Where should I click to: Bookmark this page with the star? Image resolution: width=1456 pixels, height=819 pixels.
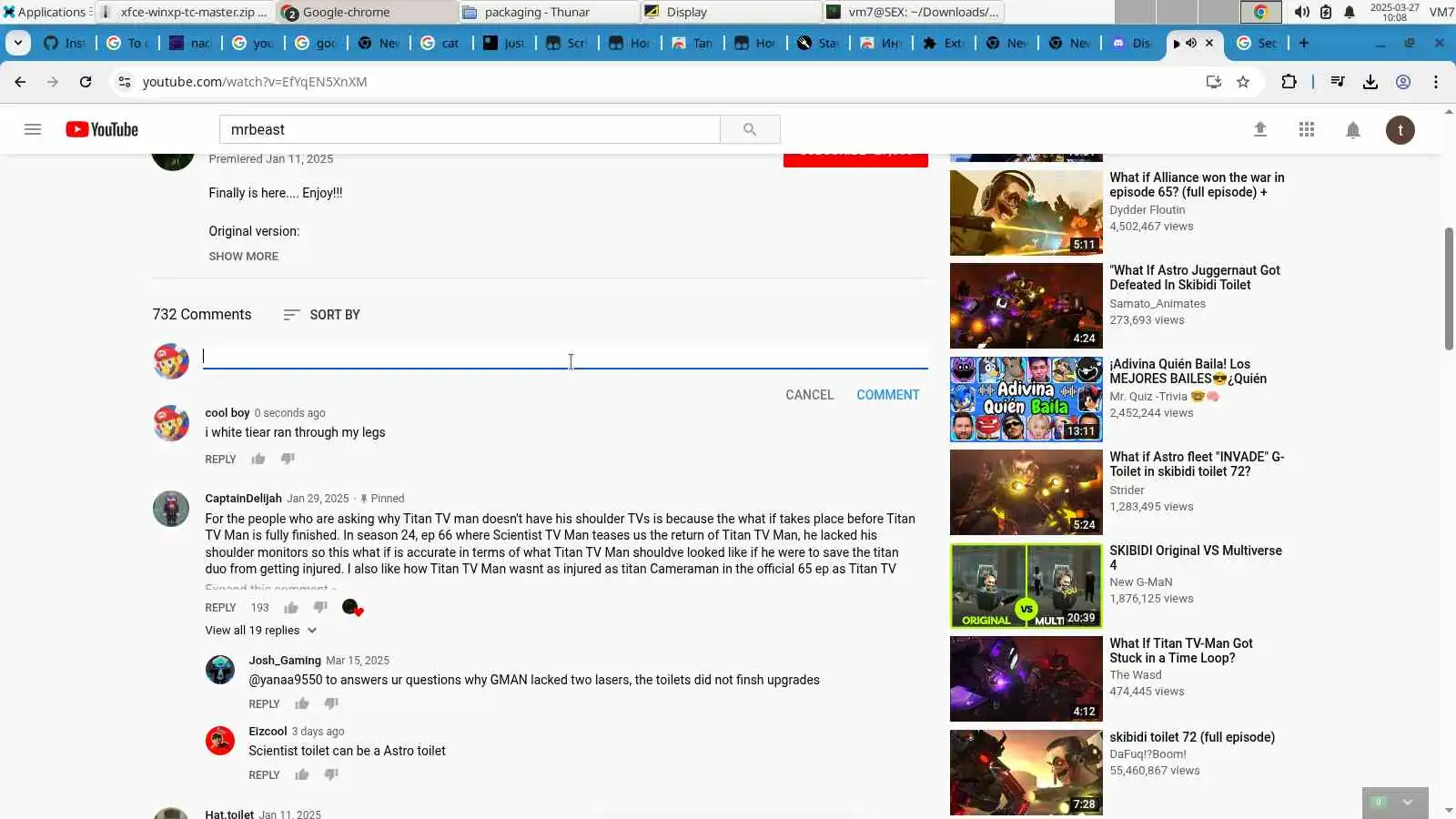tap(1243, 82)
